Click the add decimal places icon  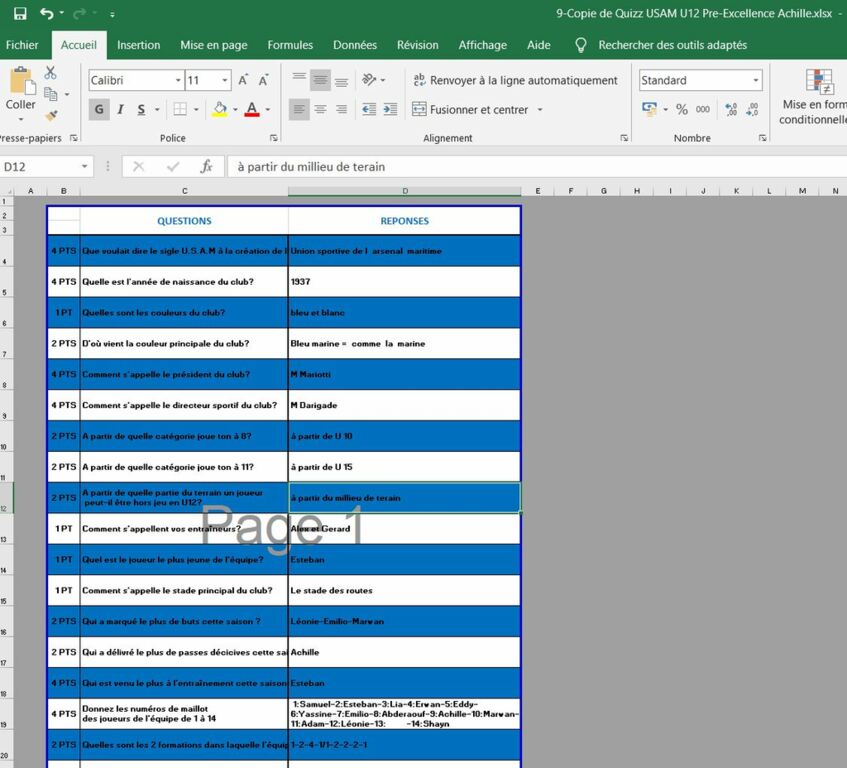(x=731, y=110)
